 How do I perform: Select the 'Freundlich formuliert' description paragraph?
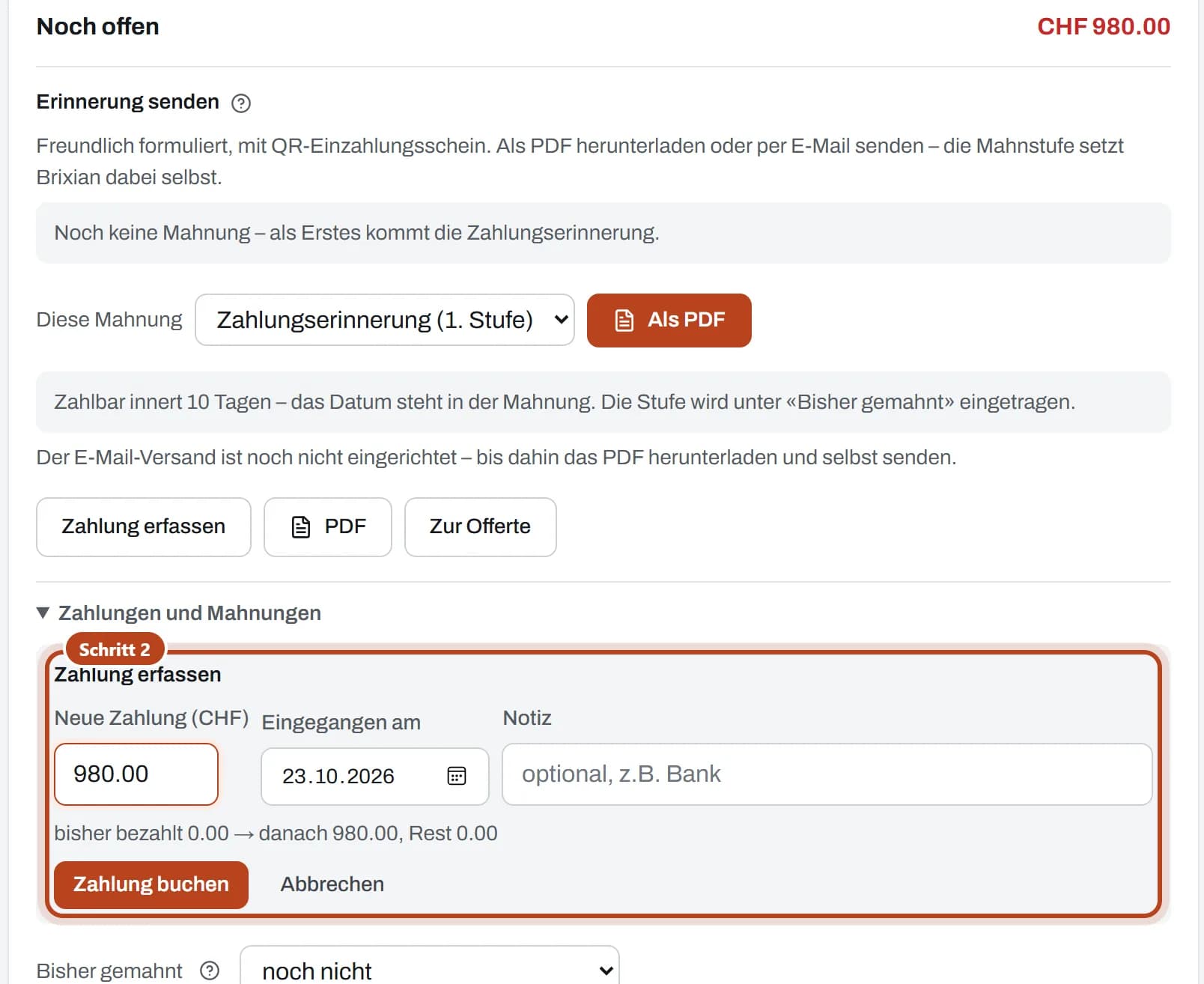(580, 162)
